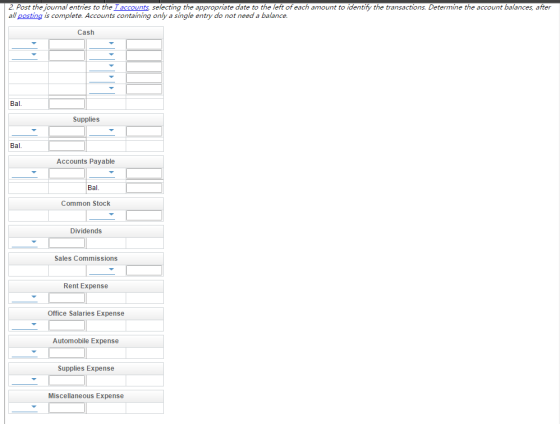Click Miscellaneous Expense debit amount field
Screen dimensions: 560x424
pyautogui.click(x=67, y=408)
